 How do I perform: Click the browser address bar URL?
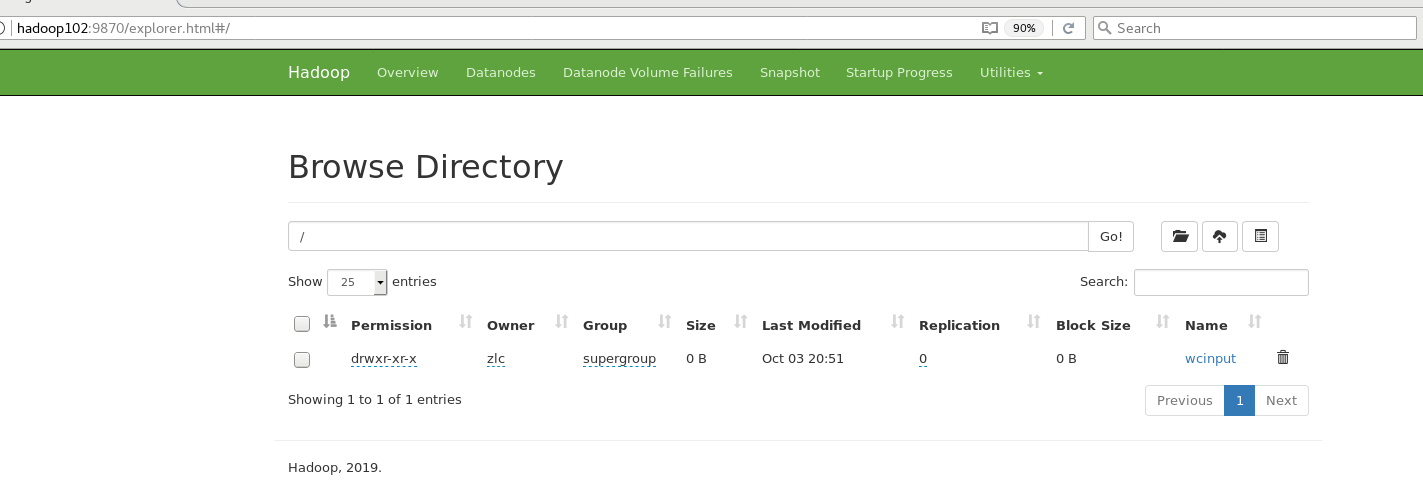(124, 28)
